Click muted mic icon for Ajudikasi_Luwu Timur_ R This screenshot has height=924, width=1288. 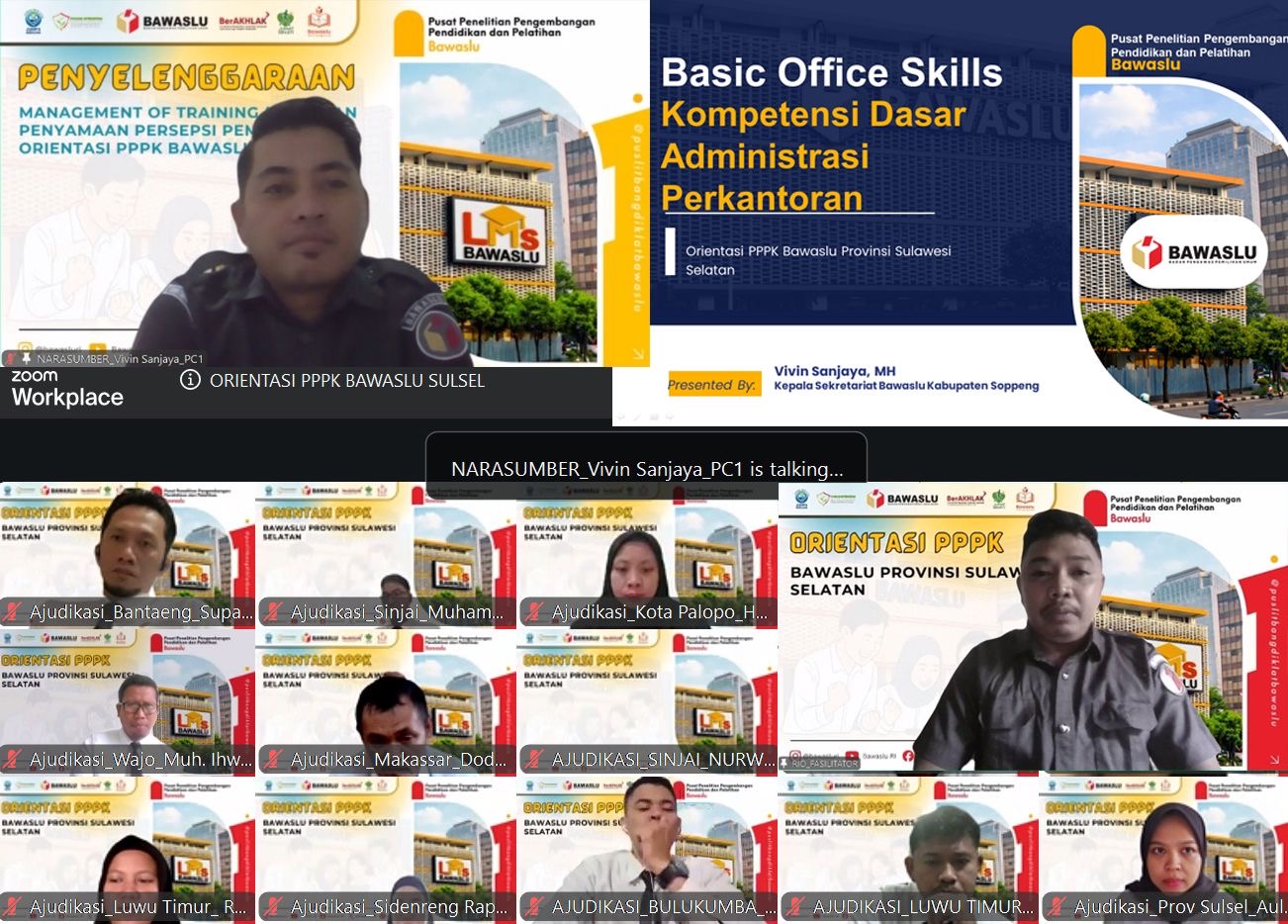tap(14, 906)
